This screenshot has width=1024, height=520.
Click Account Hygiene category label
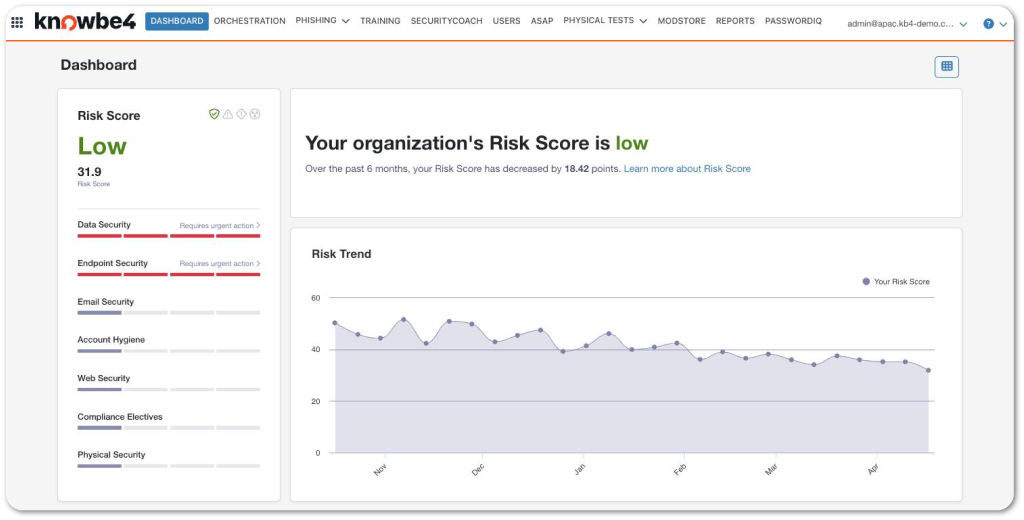(x=111, y=340)
